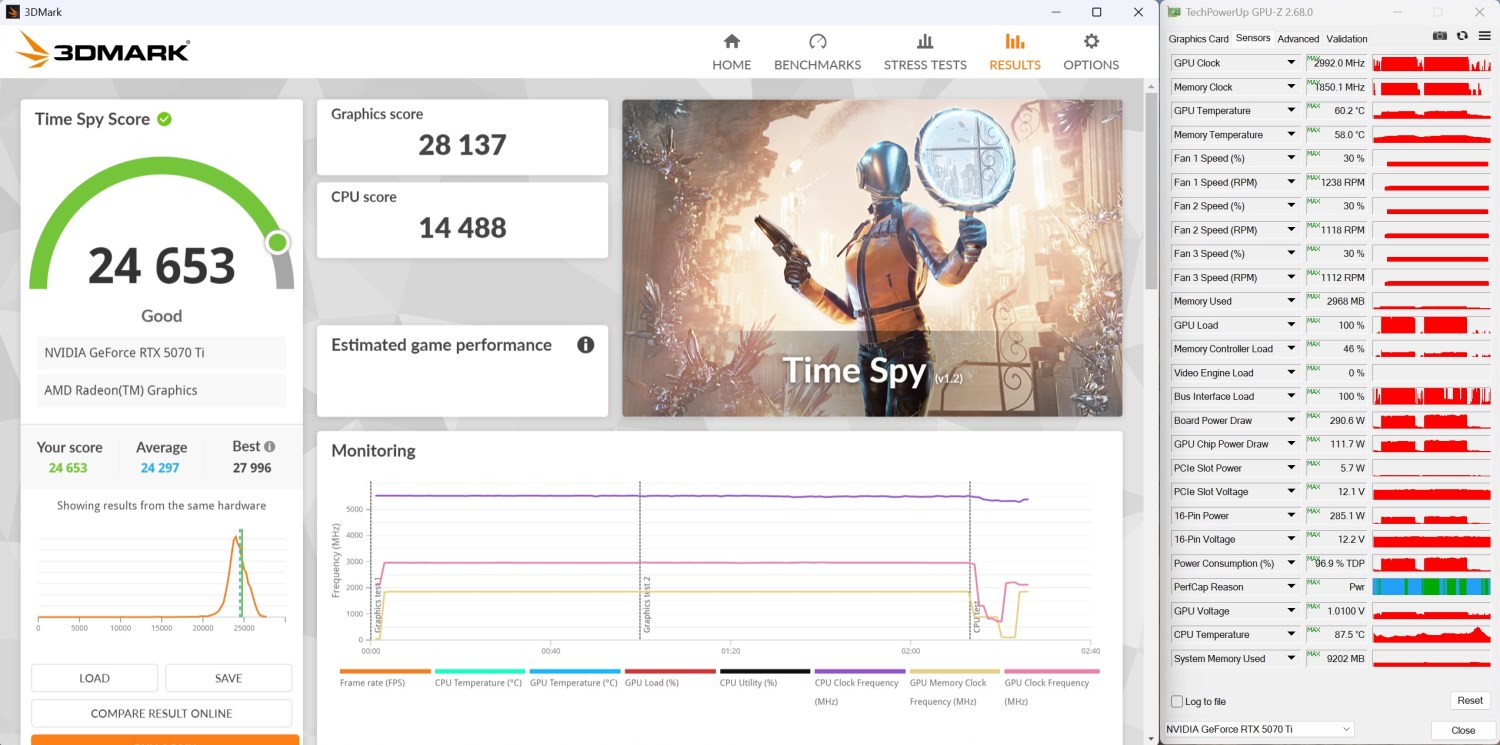Open the Memory Clock sensor dropdown
The height and width of the screenshot is (745, 1500).
(x=1291, y=87)
